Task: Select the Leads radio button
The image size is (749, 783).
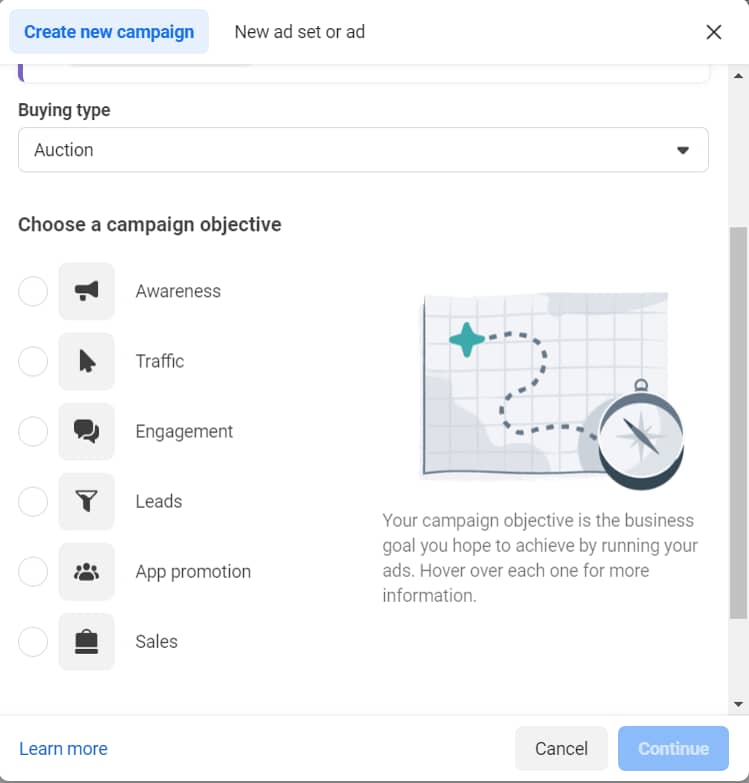Action: coord(33,501)
